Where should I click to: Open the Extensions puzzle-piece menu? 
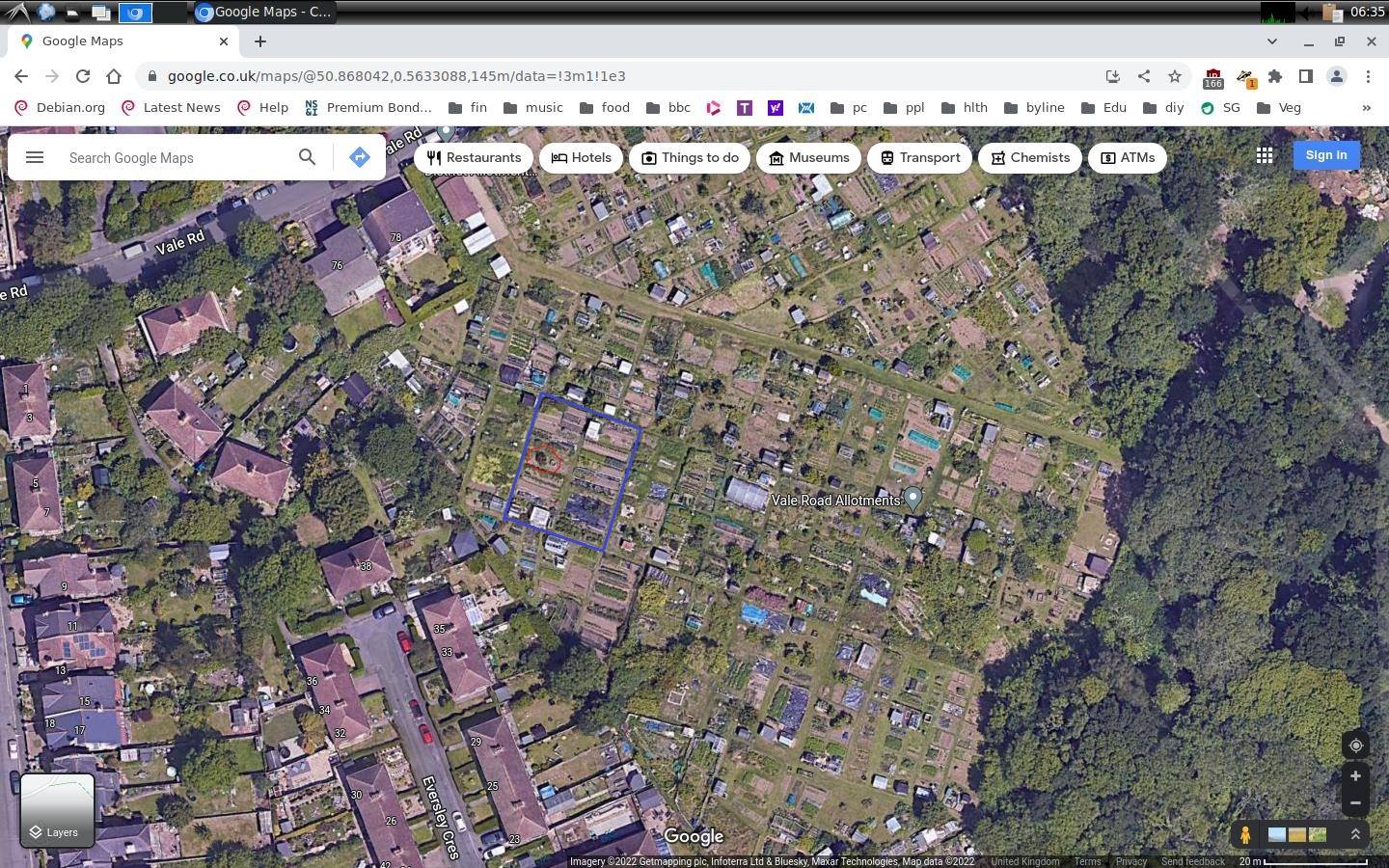tap(1275, 76)
